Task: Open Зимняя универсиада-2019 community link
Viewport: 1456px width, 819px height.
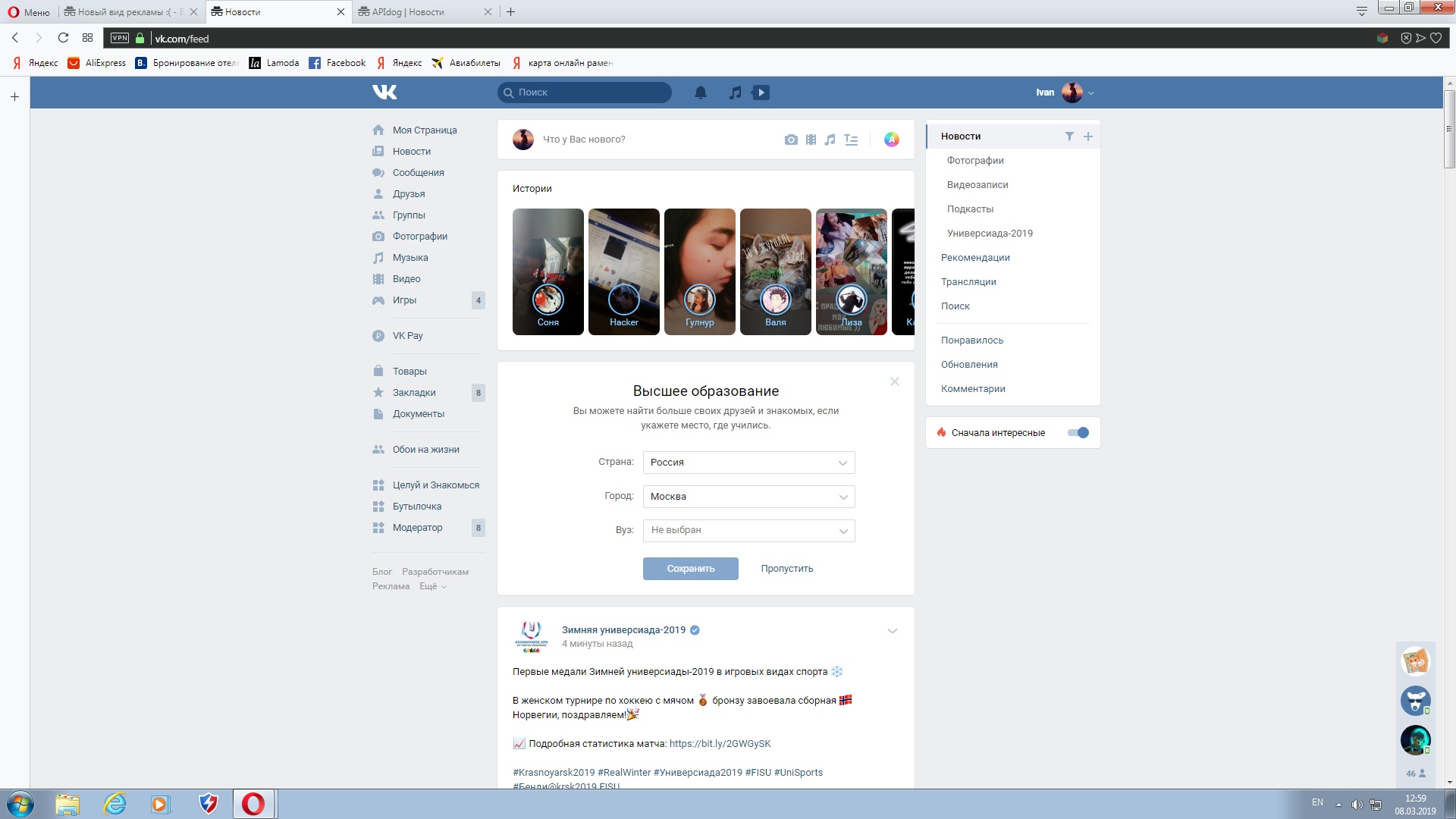Action: (x=623, y=630)
